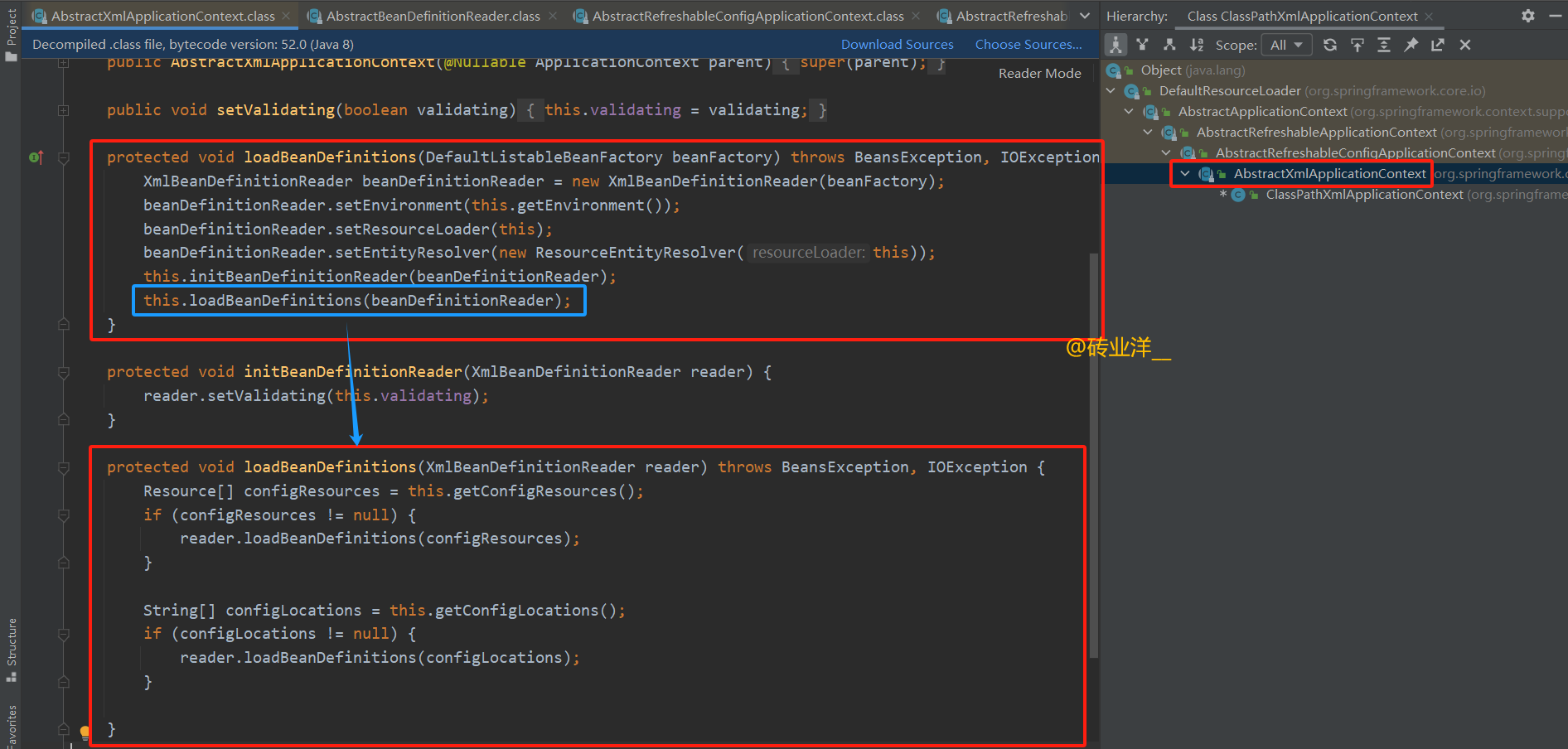Click the Choose Sources... link
Screen dimensions: 1568x749
(1028, 45)
